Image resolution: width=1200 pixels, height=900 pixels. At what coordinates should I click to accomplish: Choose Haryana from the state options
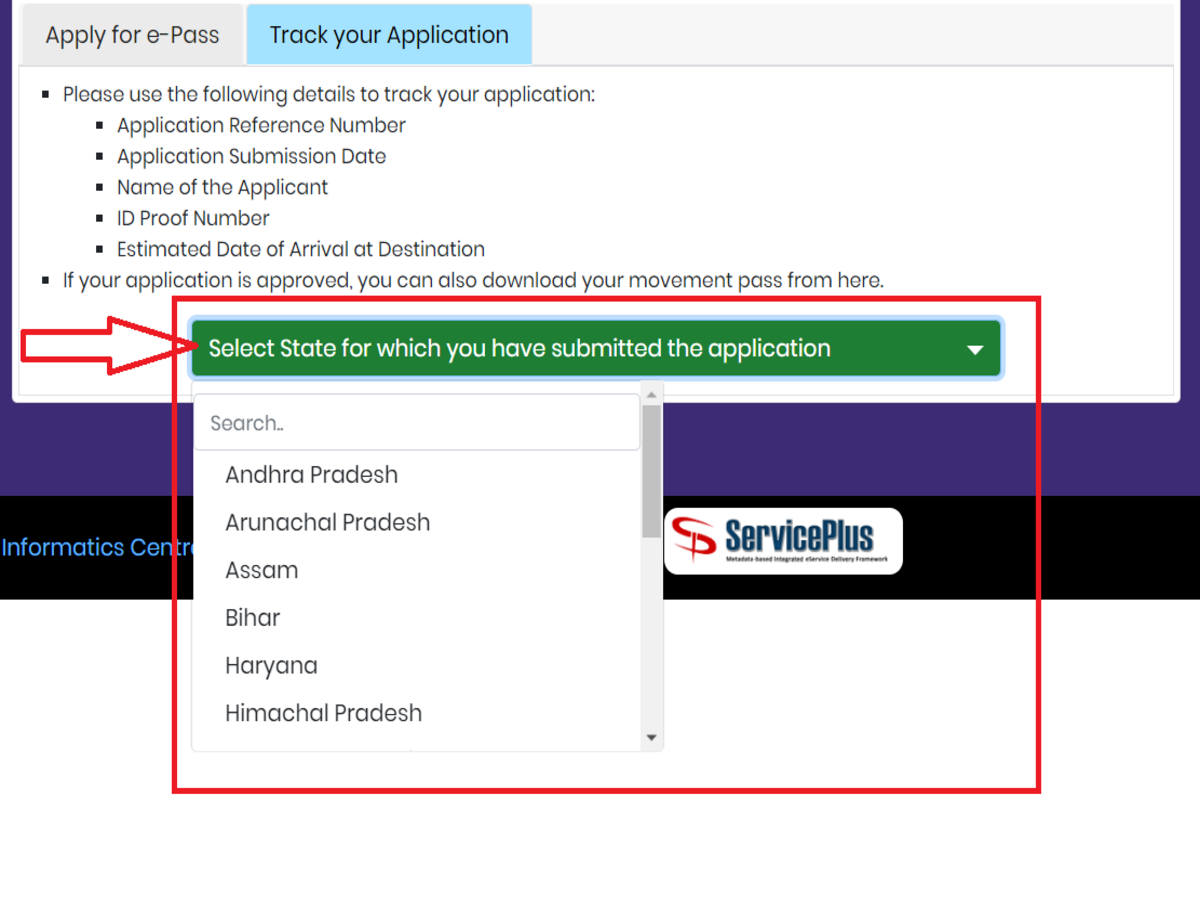271,666
